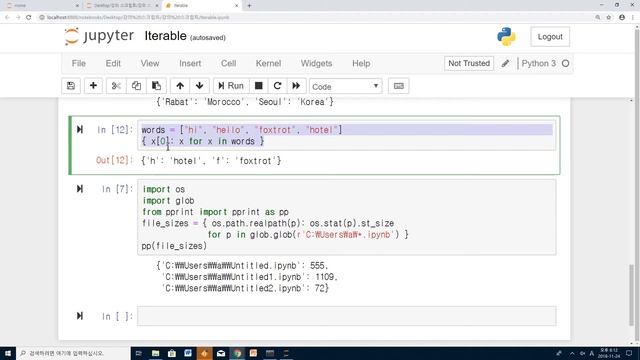Move selected cell down arrow
The image size is (640, 360).
(200, 86)
